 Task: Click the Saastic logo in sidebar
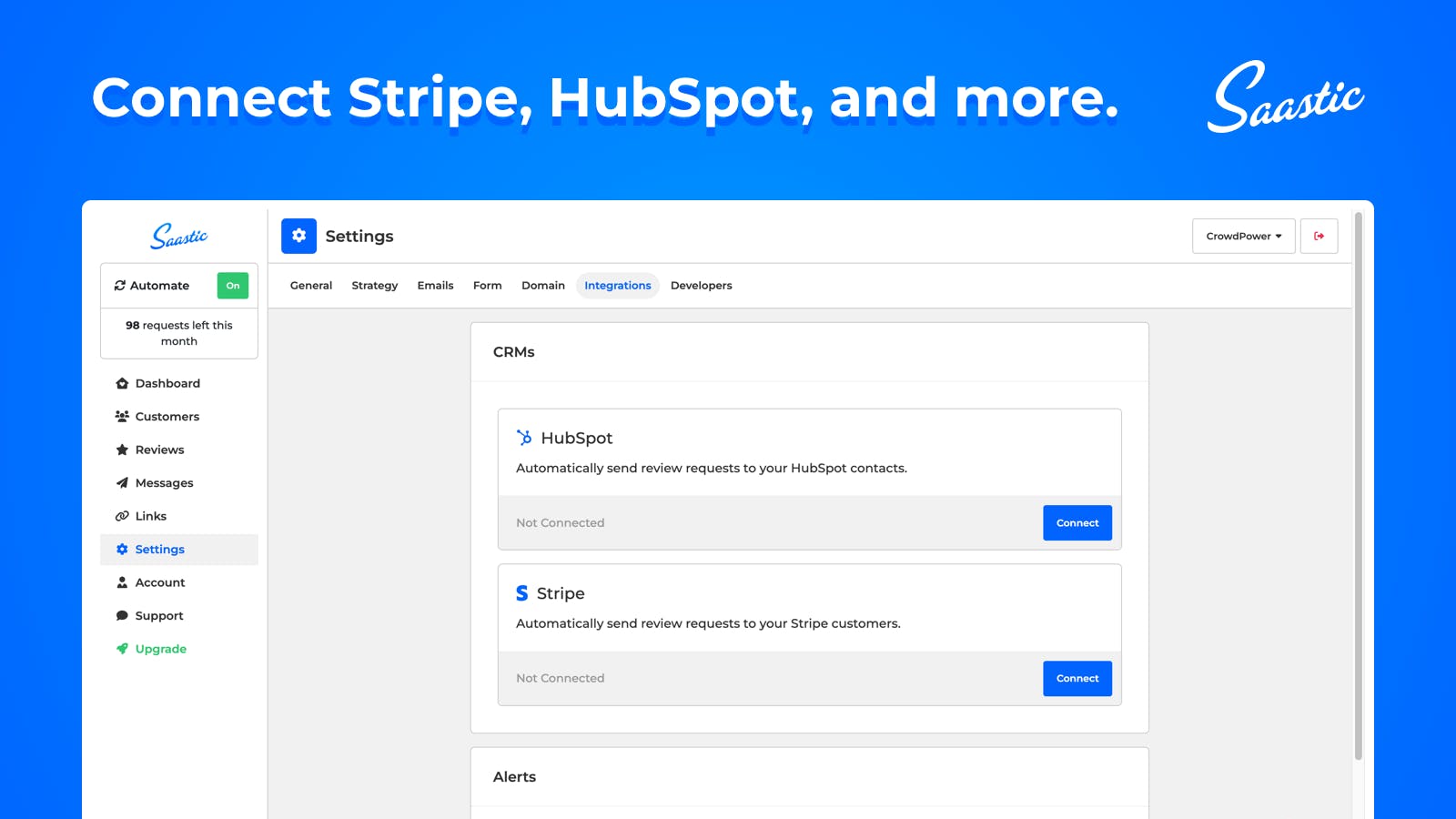coord(179,237)
